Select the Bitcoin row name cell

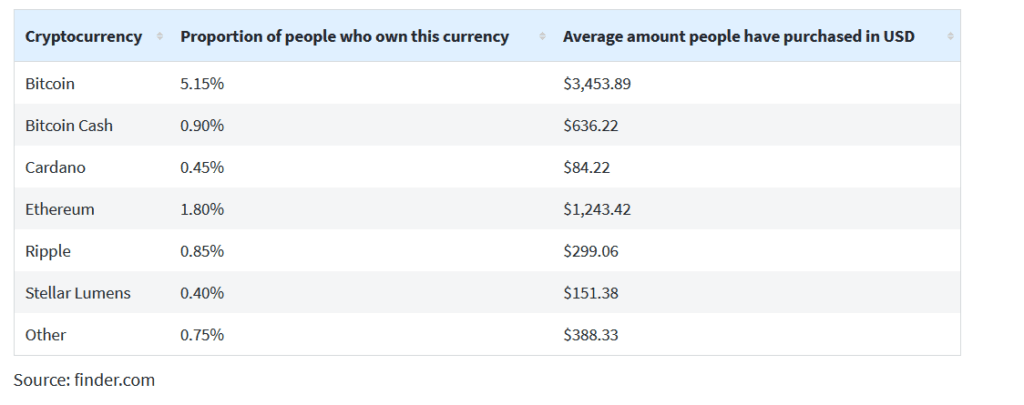click(x=50, y=84)
